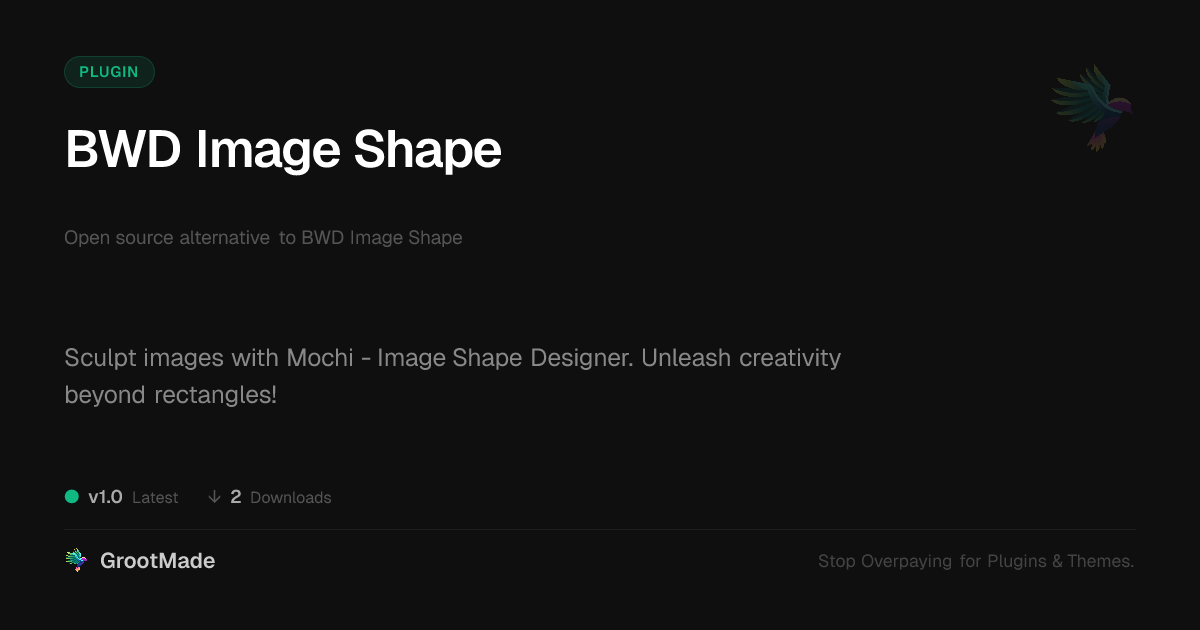Click the v1.0 version number
The image size is (1200, 630).
click(105, 497)
